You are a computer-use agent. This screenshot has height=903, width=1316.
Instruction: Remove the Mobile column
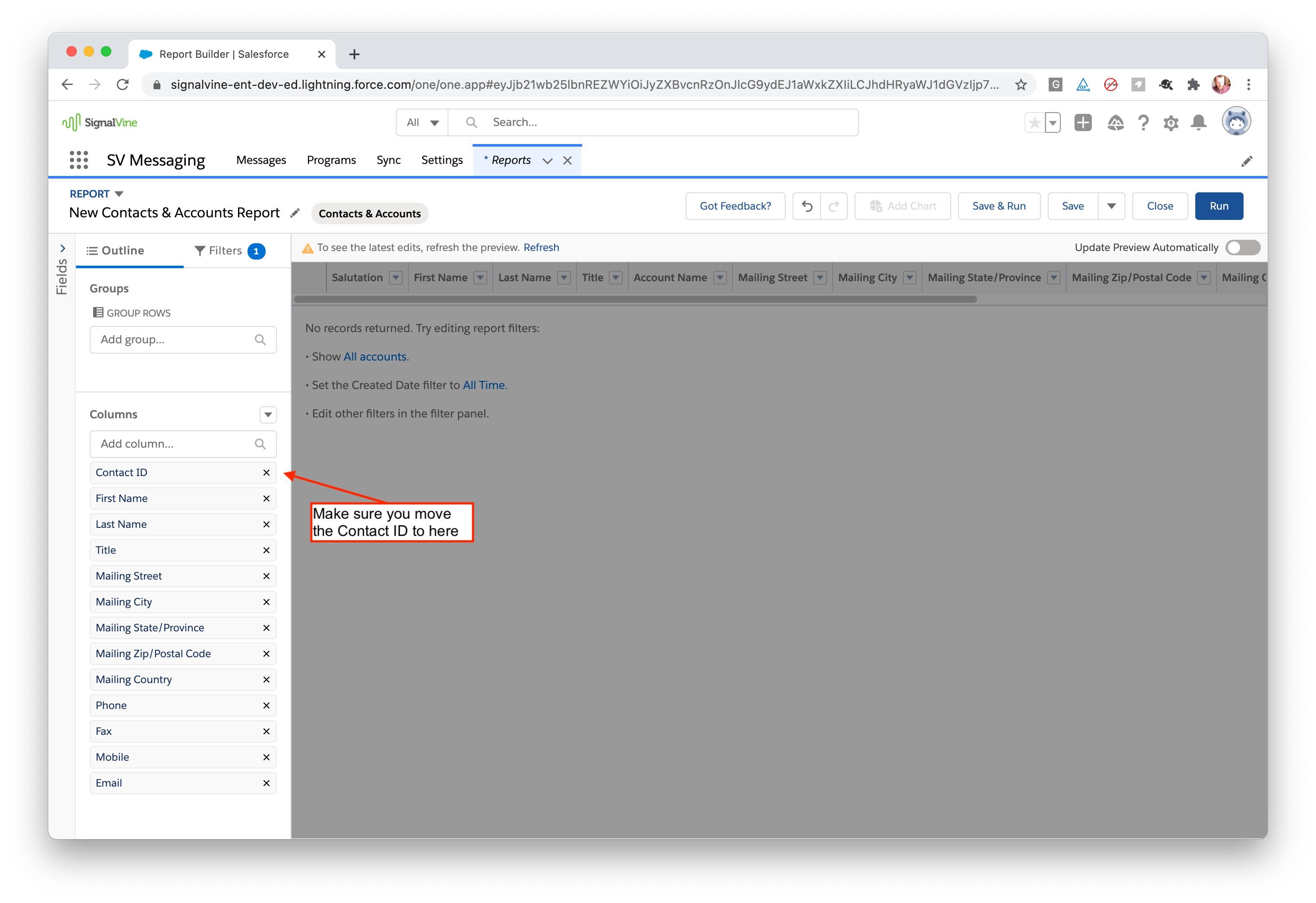tap(266, 758)
